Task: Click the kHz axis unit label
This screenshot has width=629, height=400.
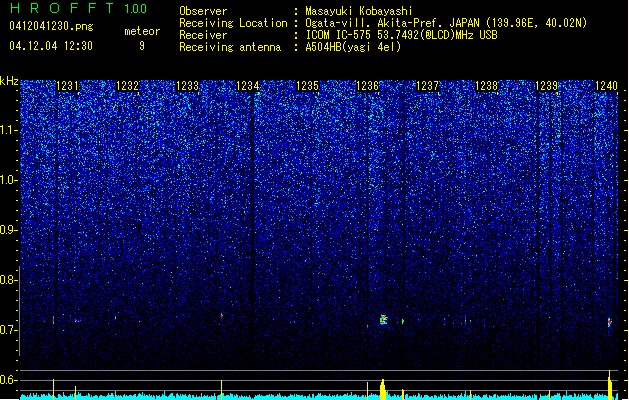Action: (x=9, y=81)
